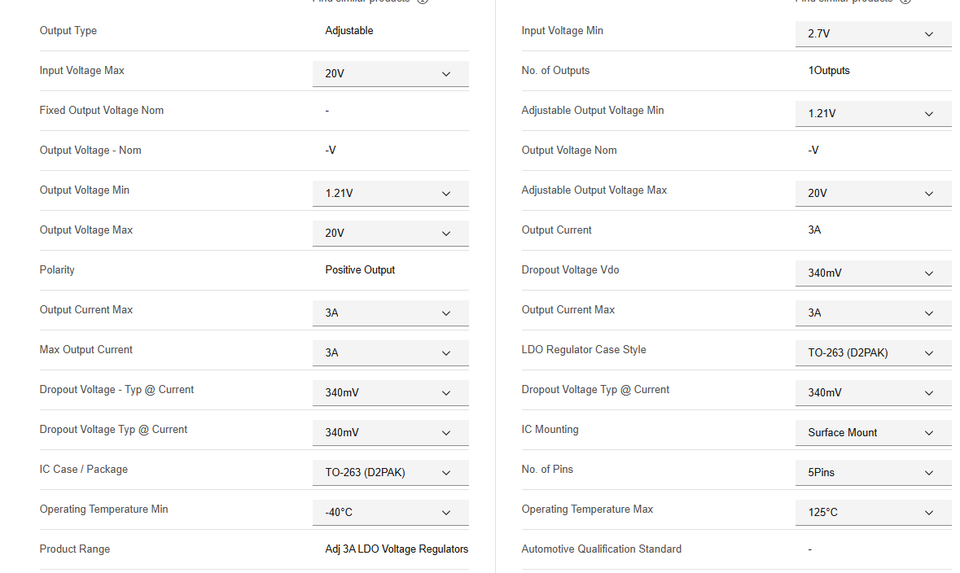This screenshot has height=573, width=960.
Task: Expand the Max Output Current dropdown
Action: pos(390,352)
